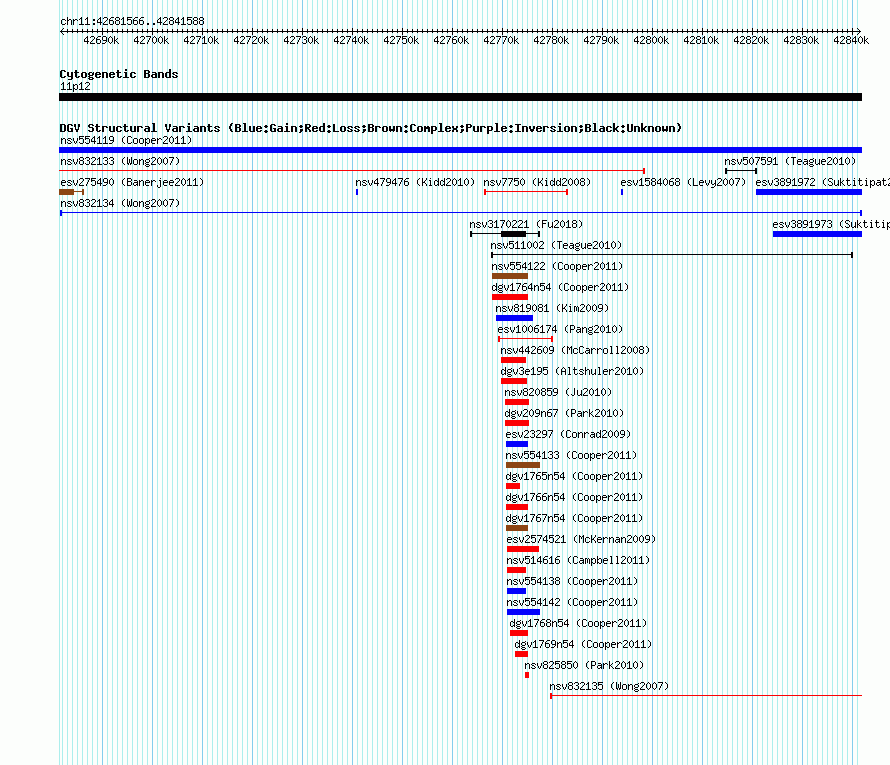Open esv2574521 (McKernan2009) label
This screenshot has height=765, width=890.
pos(581,539)
